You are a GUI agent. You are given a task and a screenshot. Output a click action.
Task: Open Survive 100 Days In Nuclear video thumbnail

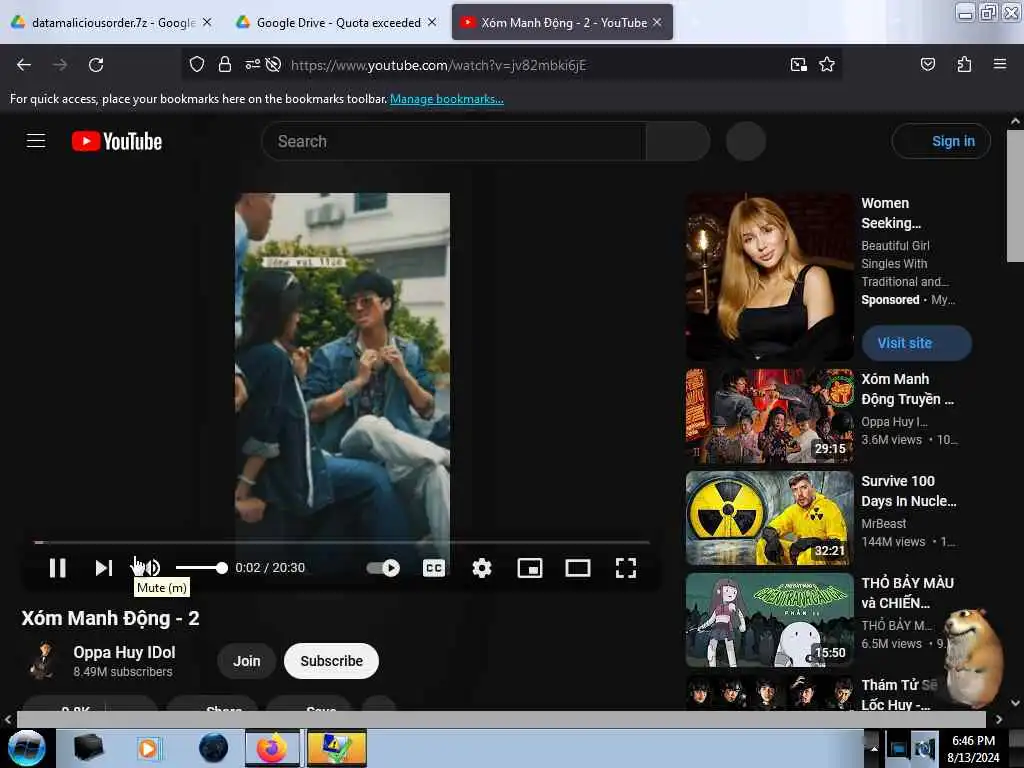point(769,518)
